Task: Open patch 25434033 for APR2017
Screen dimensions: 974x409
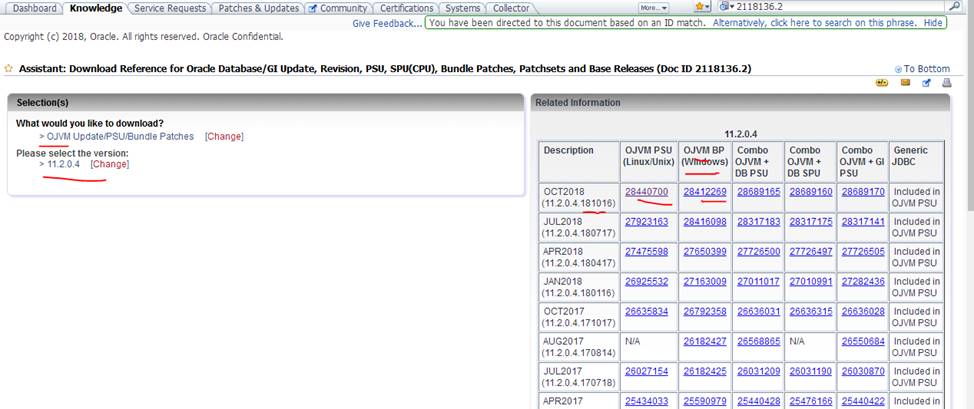Action: [x=647, y=401]
